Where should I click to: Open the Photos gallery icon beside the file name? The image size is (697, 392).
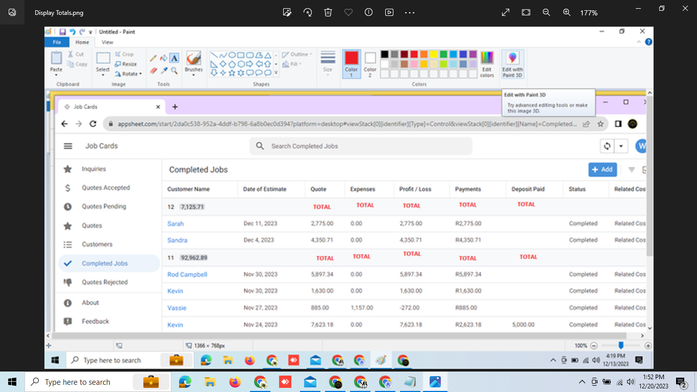click(12, 12)
